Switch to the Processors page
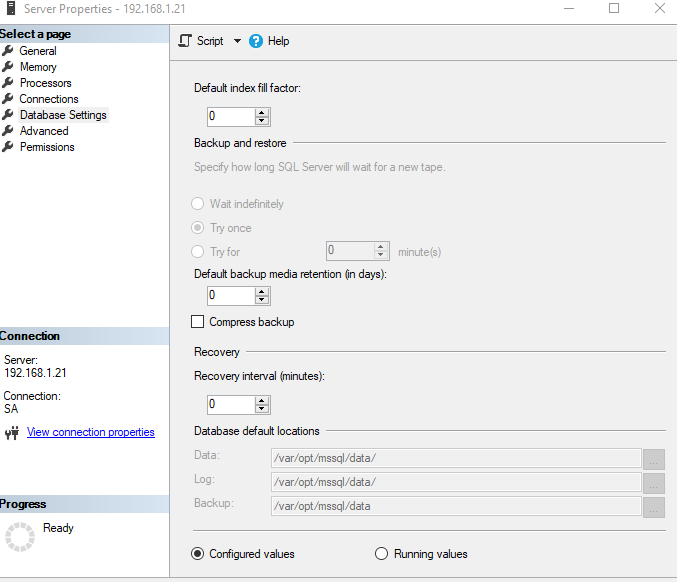677x582 pixels. coord(46,83)
